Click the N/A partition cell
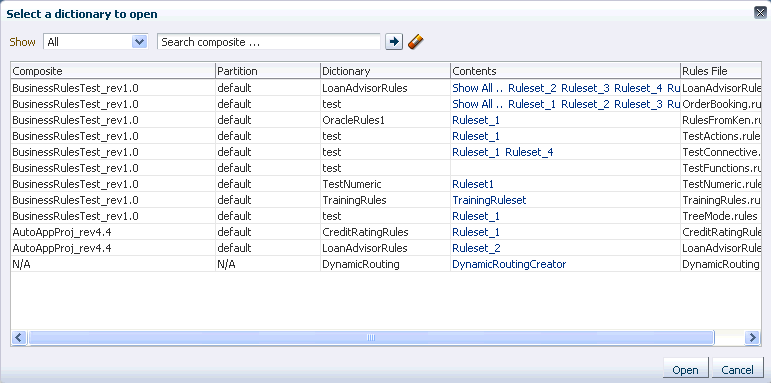 (x=268, y=264)
